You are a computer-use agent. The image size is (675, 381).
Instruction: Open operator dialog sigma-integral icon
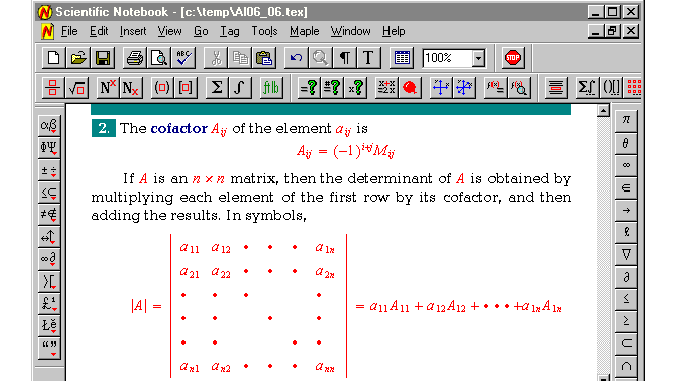click(x=586, y=88)
